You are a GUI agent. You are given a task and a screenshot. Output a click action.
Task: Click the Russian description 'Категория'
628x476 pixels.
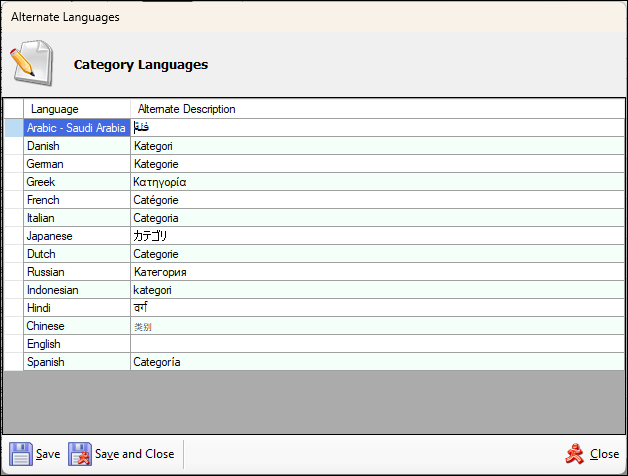coord(160,272)
